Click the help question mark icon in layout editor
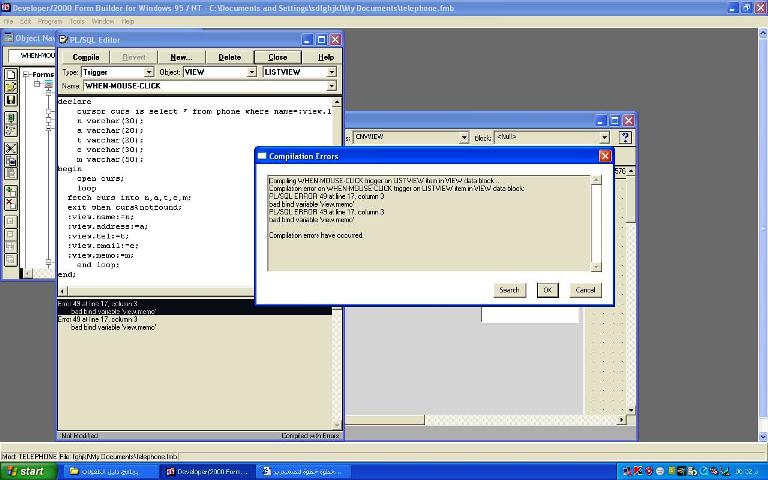768x480 pixels. (625, 137)
